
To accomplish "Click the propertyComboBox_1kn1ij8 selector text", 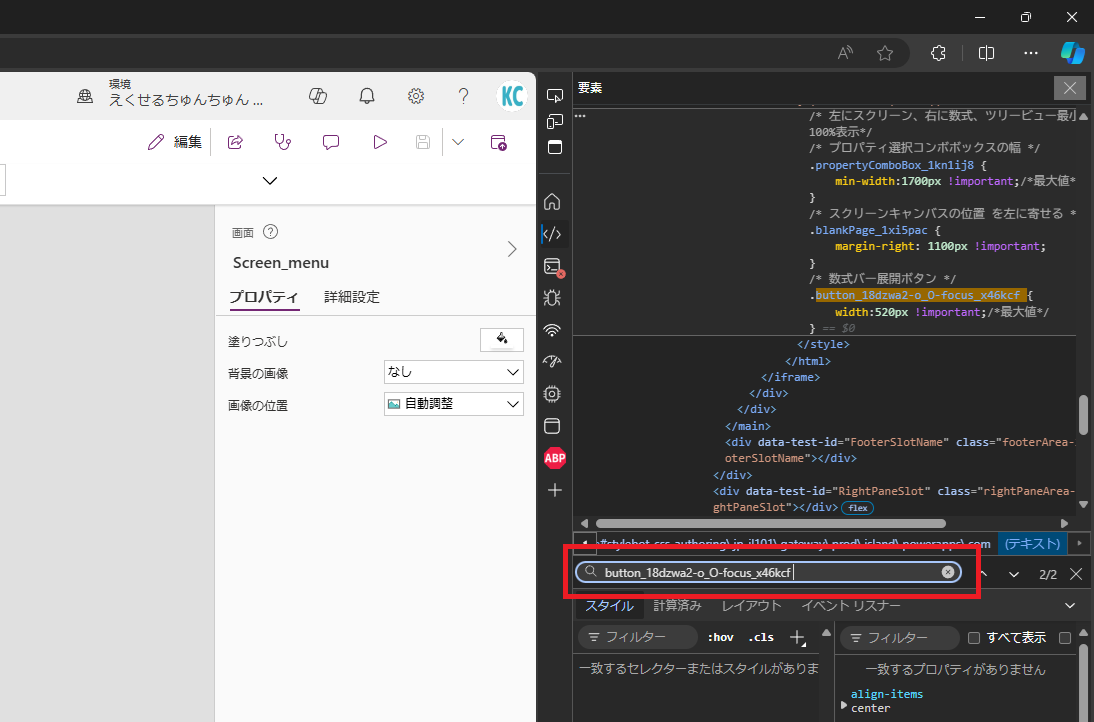I will coord(894,165).
